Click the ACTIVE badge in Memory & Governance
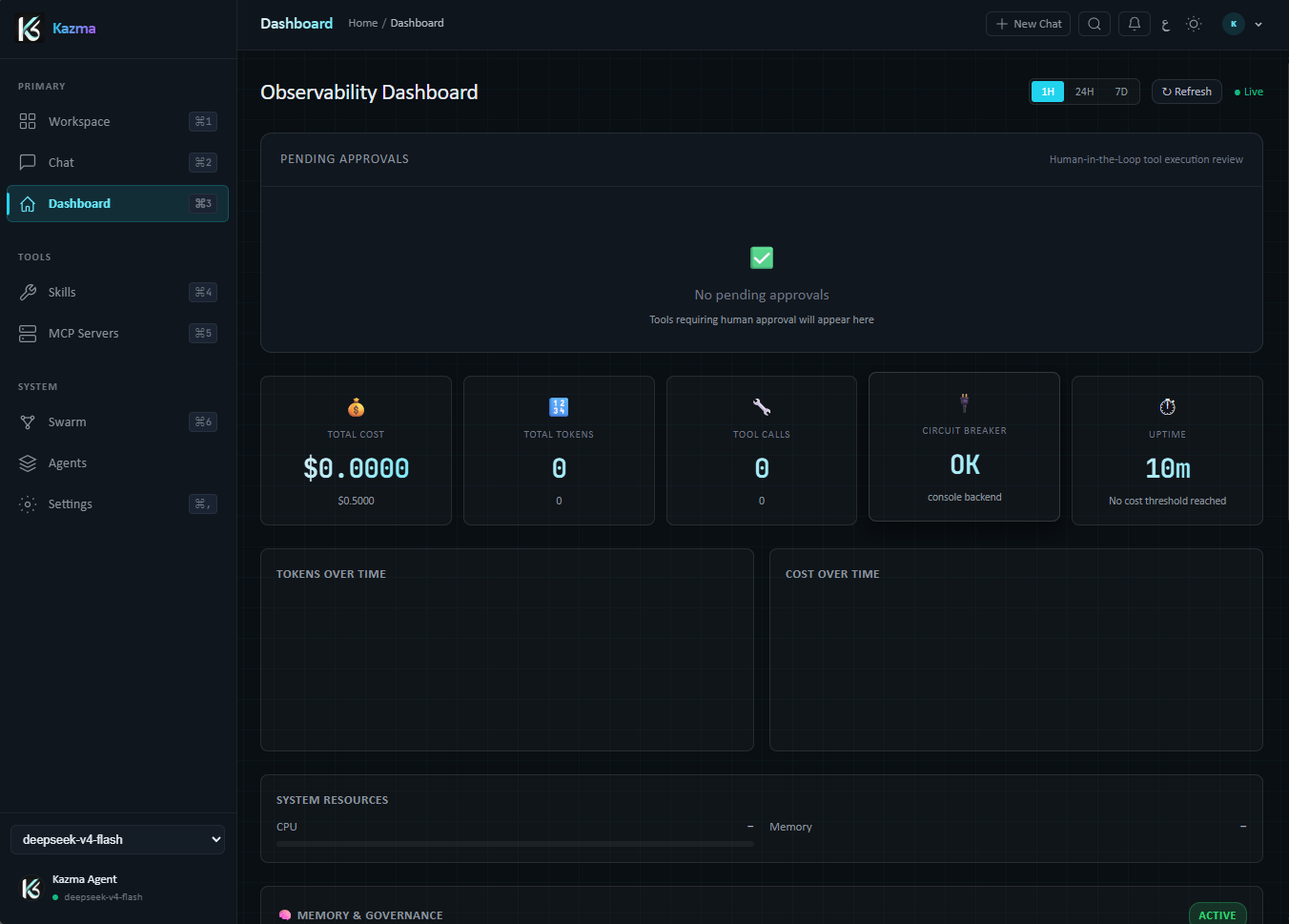Viewport: 1289px width, 924px height. 1217,914
